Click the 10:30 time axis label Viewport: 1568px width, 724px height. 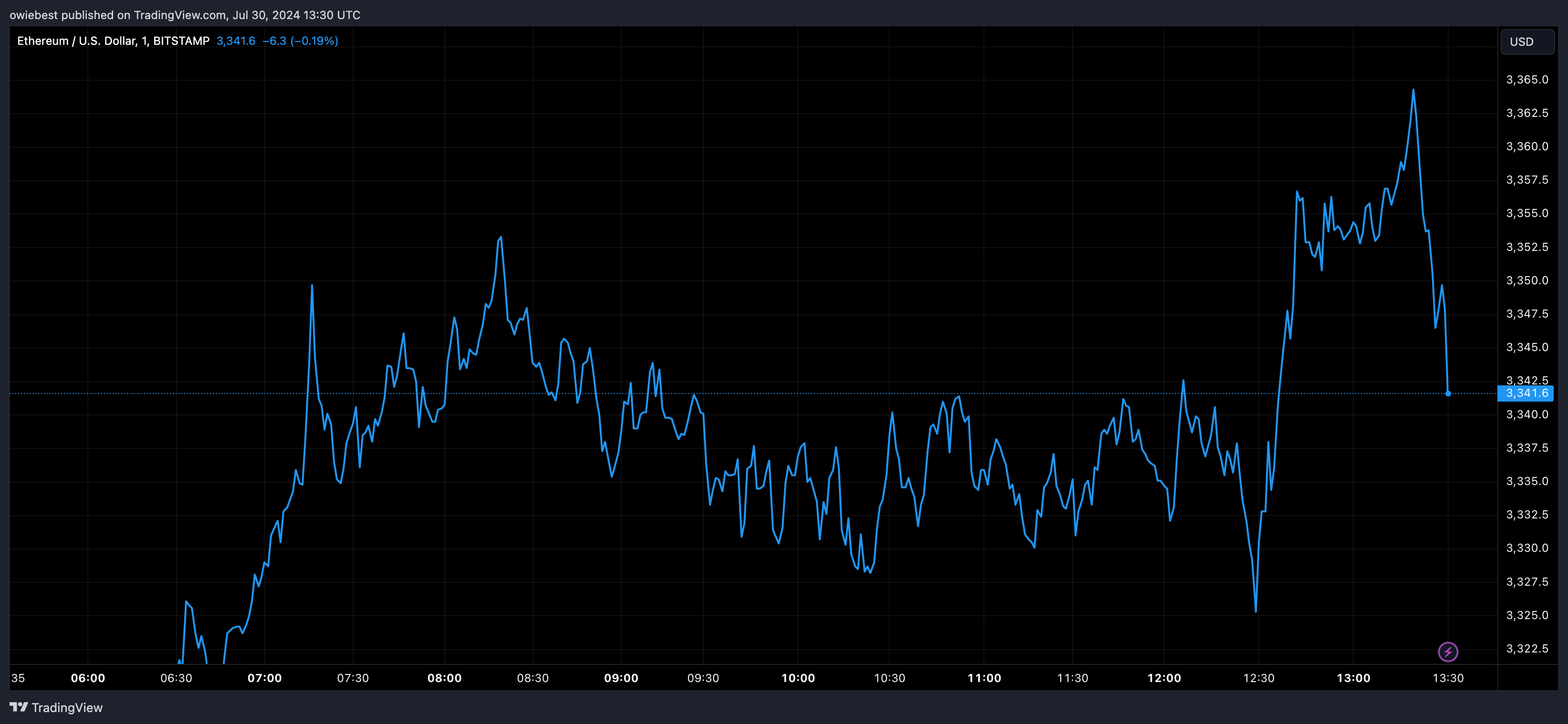(889, 678)
